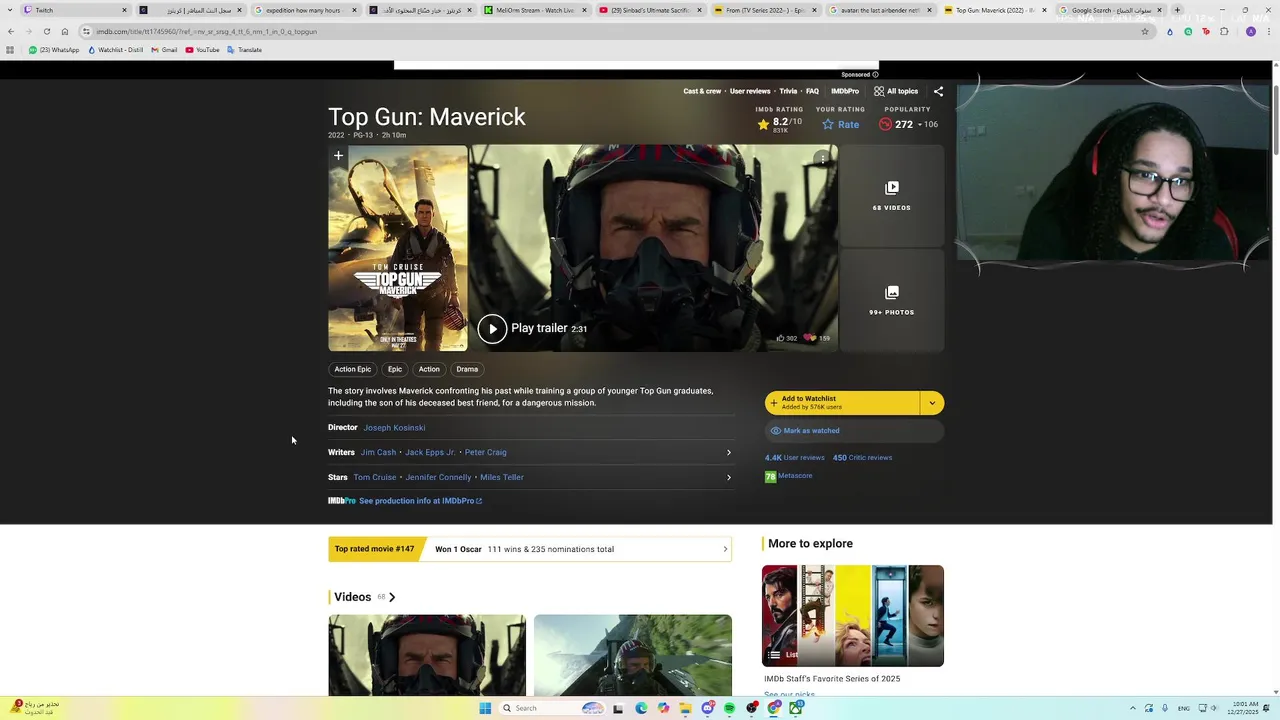Click the Chrome profile avatar
Screen dimensions: 1280x720
(1250, 31)
